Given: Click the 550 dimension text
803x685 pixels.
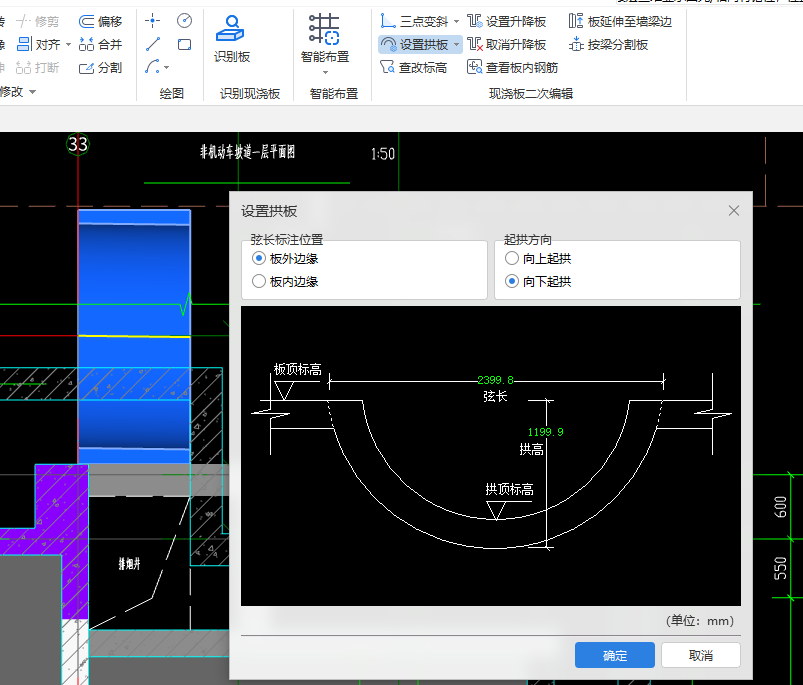Looking at the screenshot, I should pyautogui.click(x=780, y=568).
